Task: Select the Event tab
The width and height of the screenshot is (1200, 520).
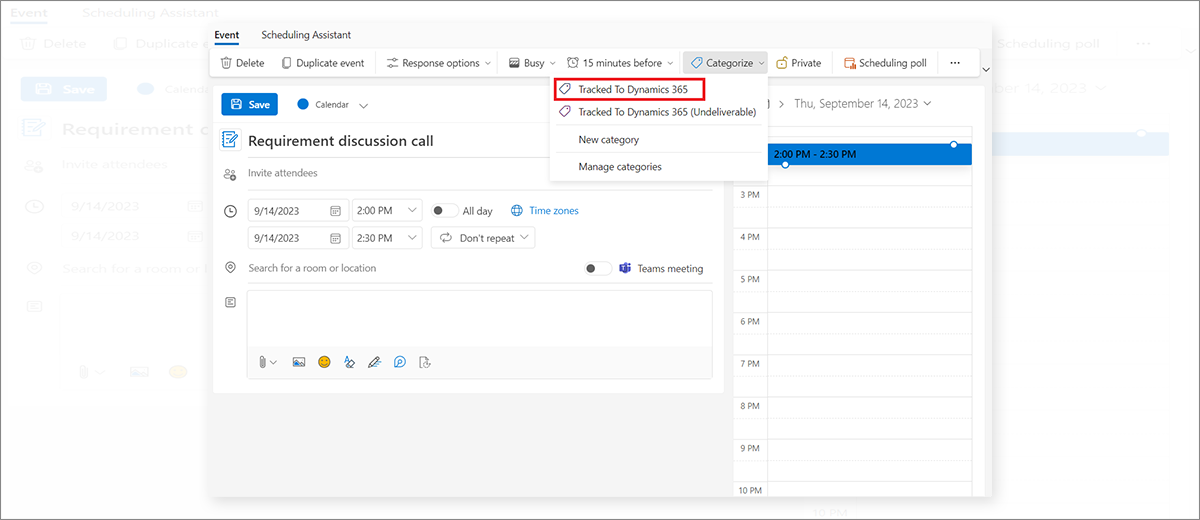Action: [226, 35]
